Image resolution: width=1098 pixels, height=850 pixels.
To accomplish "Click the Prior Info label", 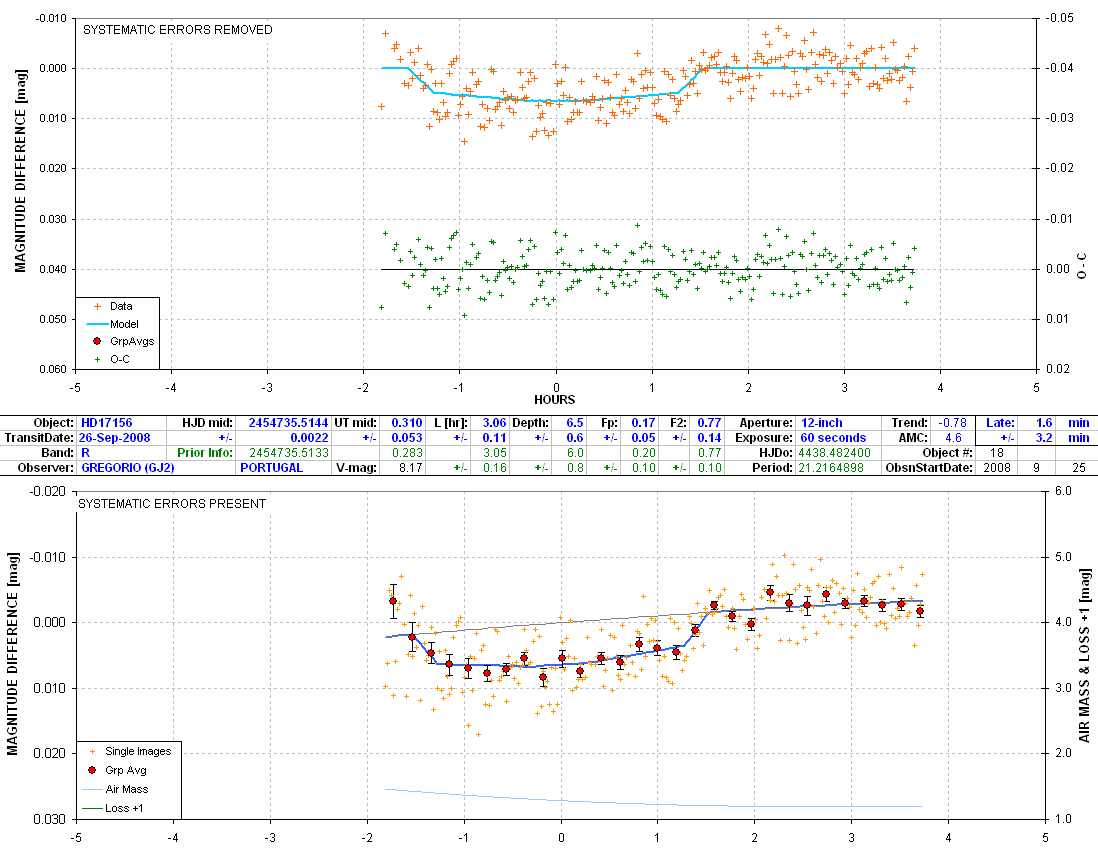I will (205, 453).
